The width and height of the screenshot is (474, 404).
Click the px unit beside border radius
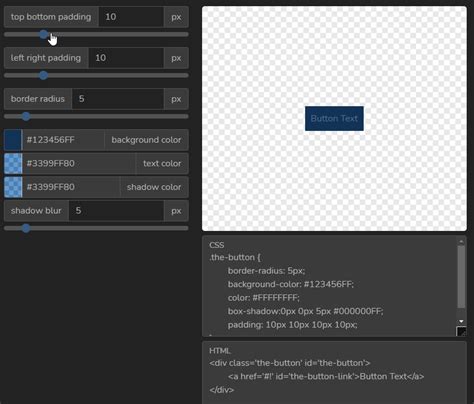pyautogui.click(x=176, y=99)
